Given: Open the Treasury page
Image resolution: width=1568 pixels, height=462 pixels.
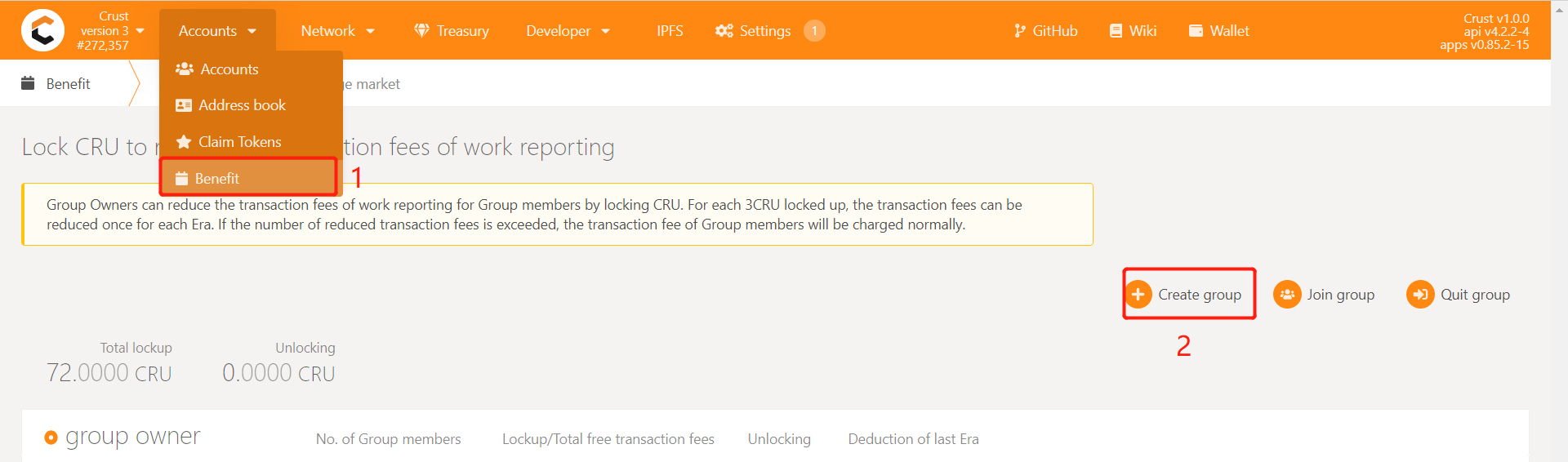Looking at the screenshot, I should (452, 31).
